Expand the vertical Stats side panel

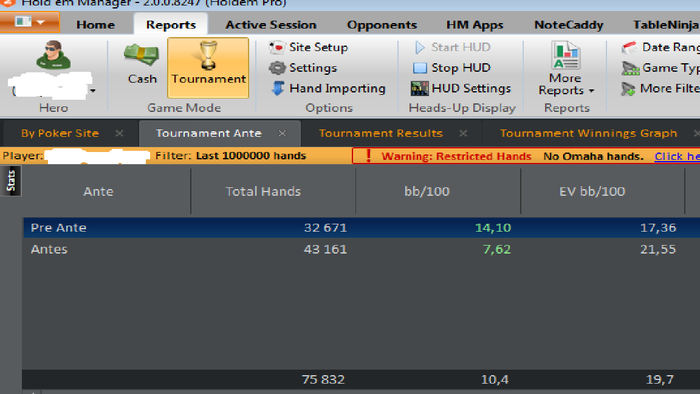(11, 181)
